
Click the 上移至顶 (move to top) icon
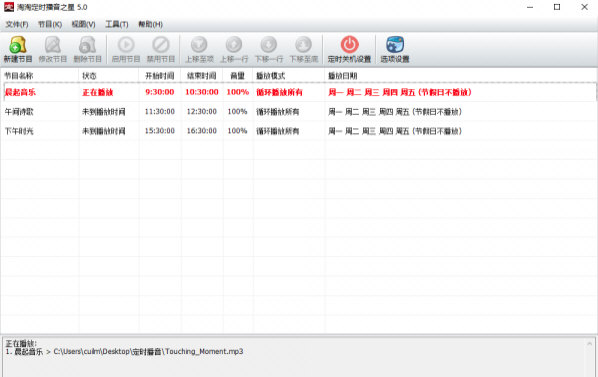199,45
